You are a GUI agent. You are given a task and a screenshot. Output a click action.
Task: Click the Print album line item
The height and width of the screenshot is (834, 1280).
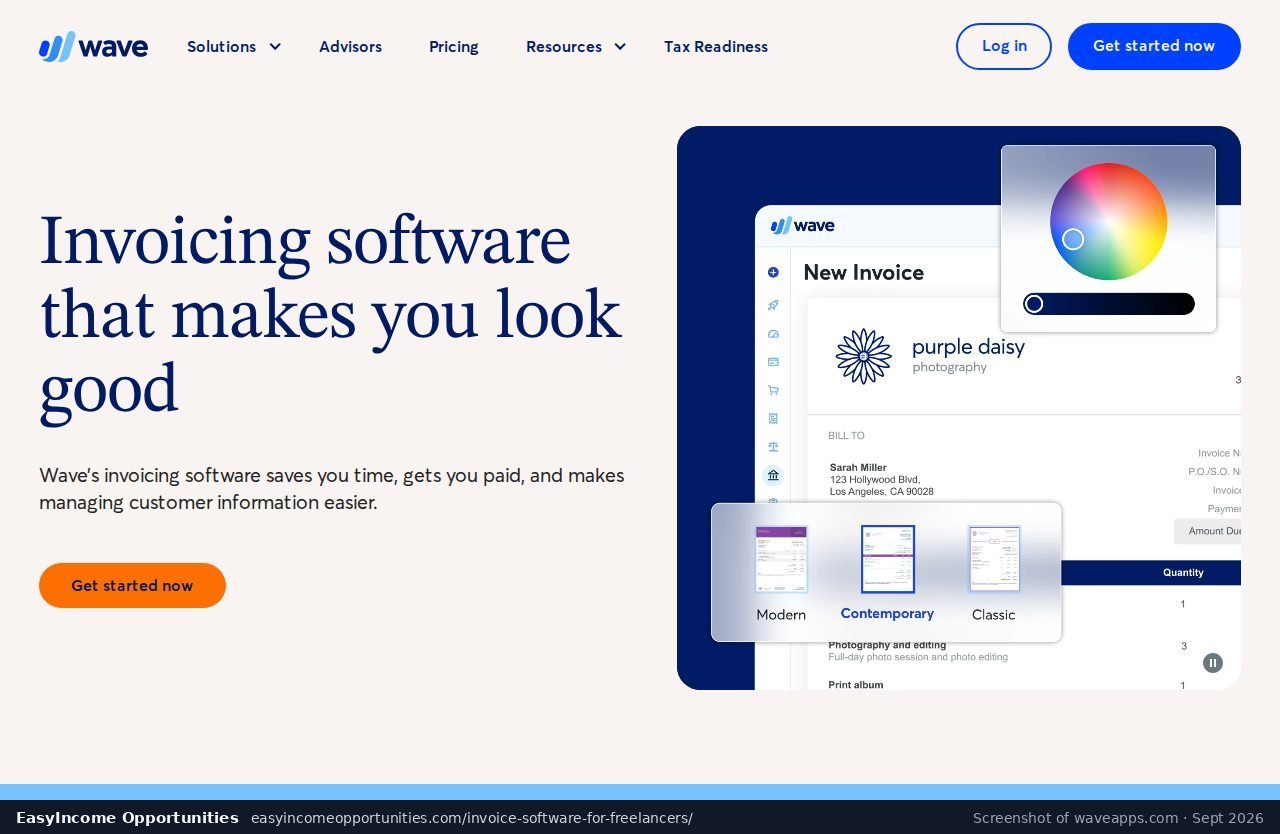pos(856,685)
